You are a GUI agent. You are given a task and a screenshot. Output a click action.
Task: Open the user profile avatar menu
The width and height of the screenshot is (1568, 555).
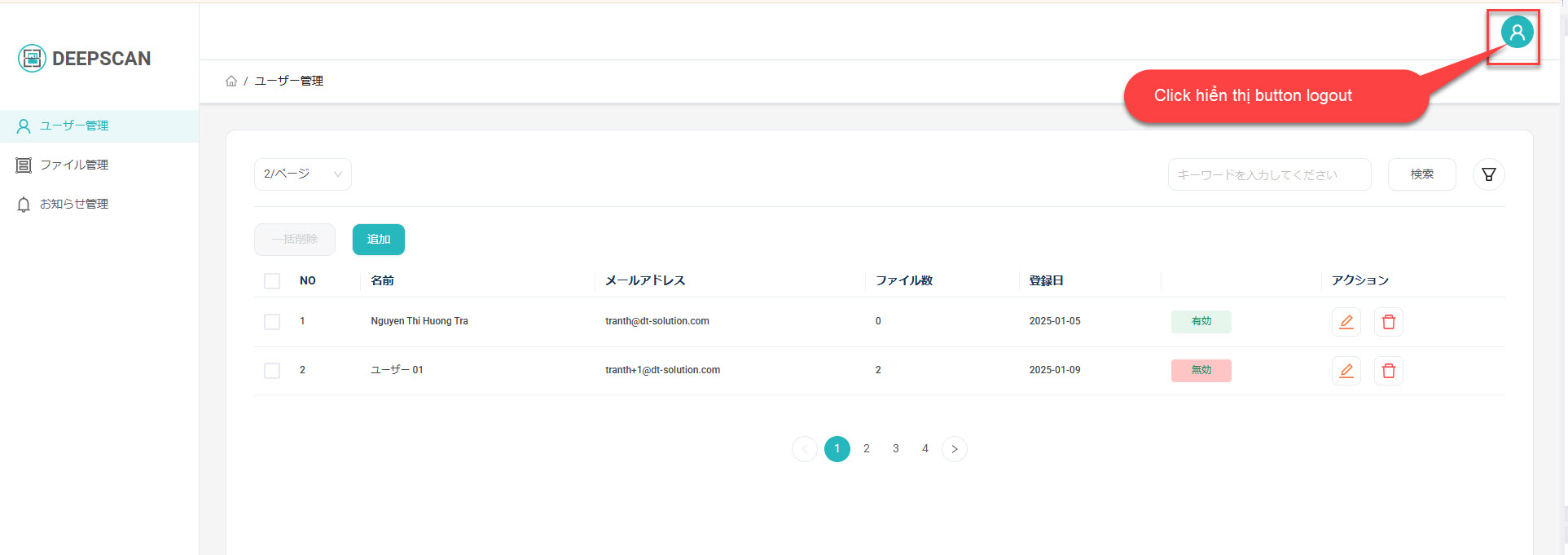1516,33
